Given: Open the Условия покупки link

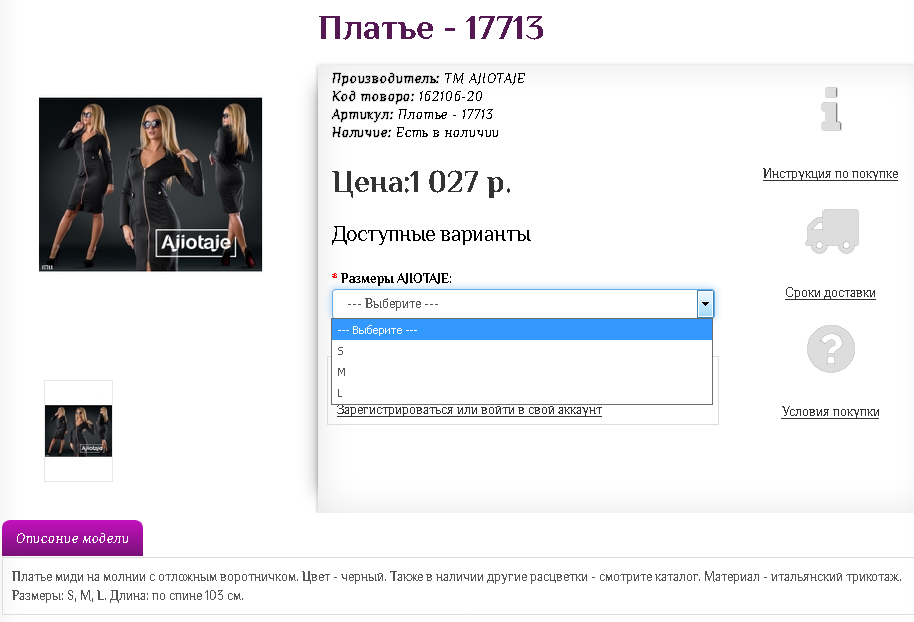Looking at the screenshot, I should 830,412.
